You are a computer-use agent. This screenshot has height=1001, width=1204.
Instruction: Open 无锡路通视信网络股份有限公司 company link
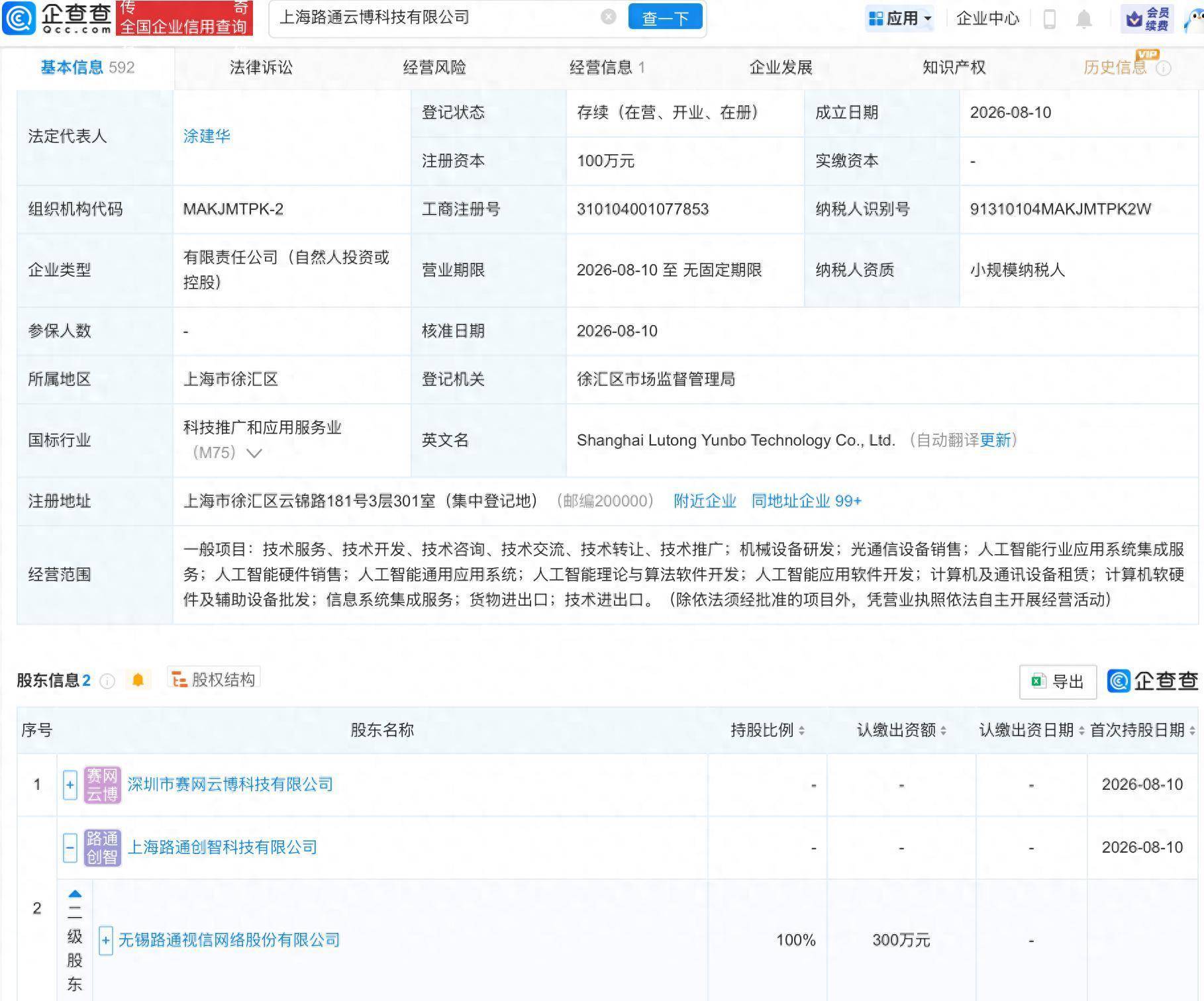tap(228, 940)
